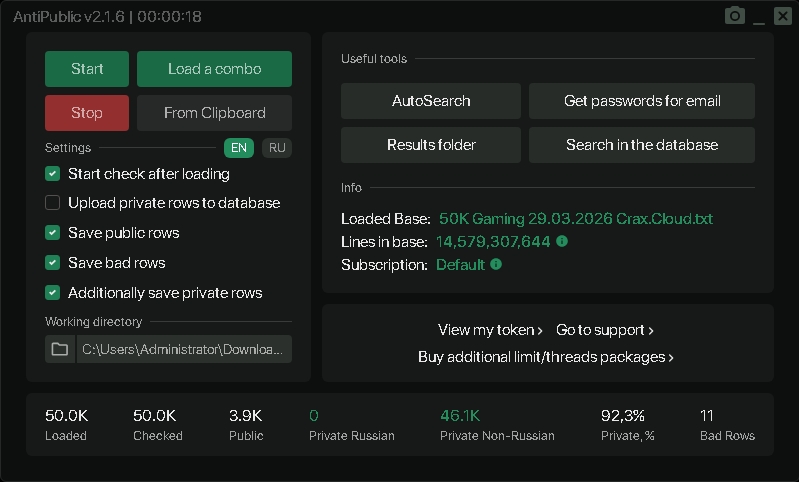Select the EN language option
Image resolution: width=799 pixels, height=482 pixels.
pos(239,148)
